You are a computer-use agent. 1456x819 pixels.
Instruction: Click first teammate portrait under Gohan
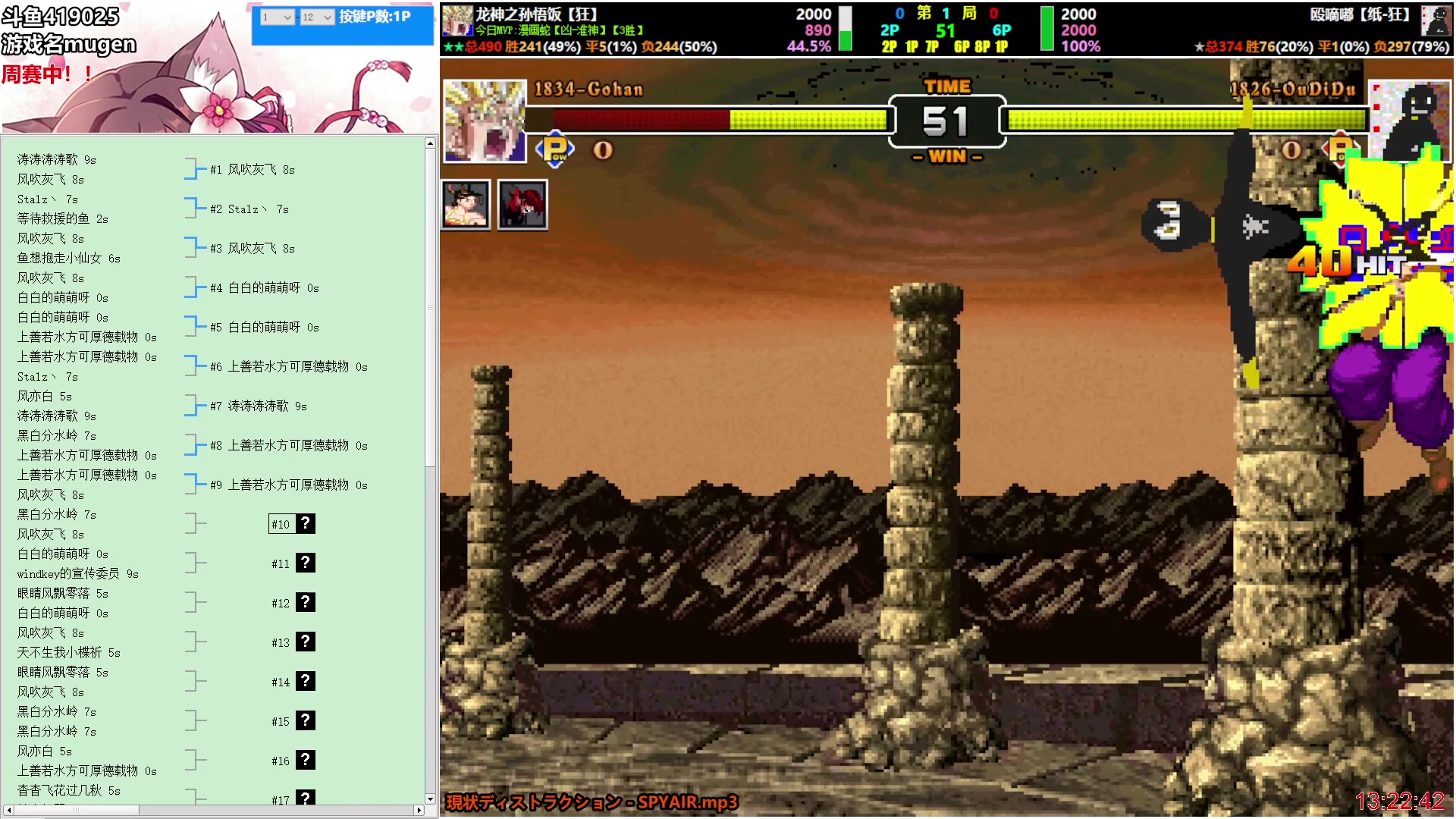coord(466,205)
